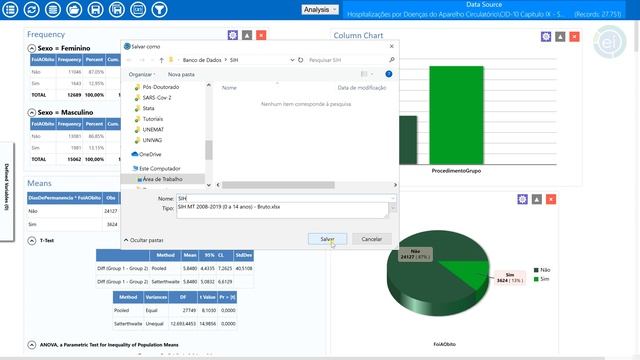Sort files by the Nome column header

(229, 88)
